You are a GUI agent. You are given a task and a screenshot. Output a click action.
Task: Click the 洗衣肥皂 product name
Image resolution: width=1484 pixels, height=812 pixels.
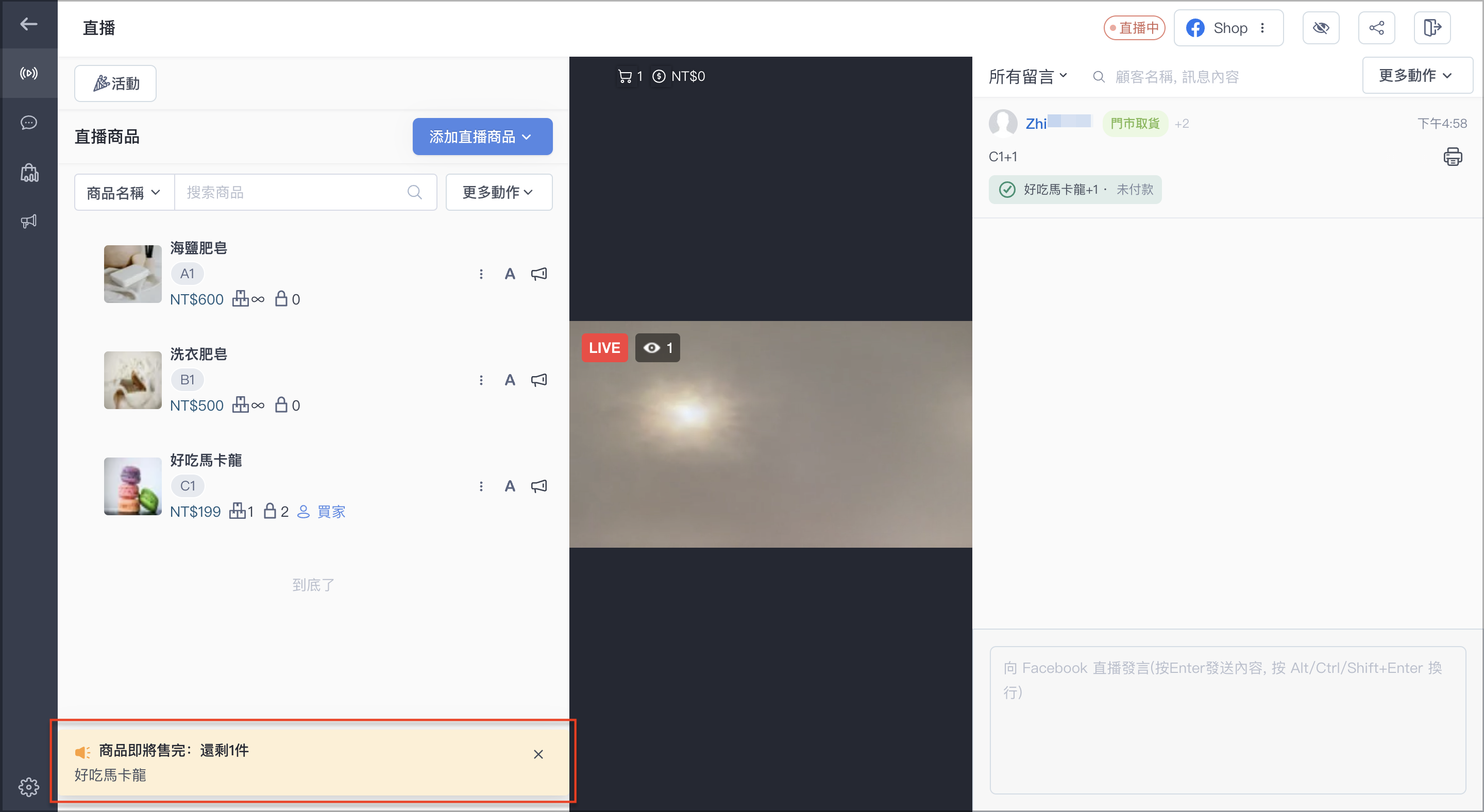(199, 353)
